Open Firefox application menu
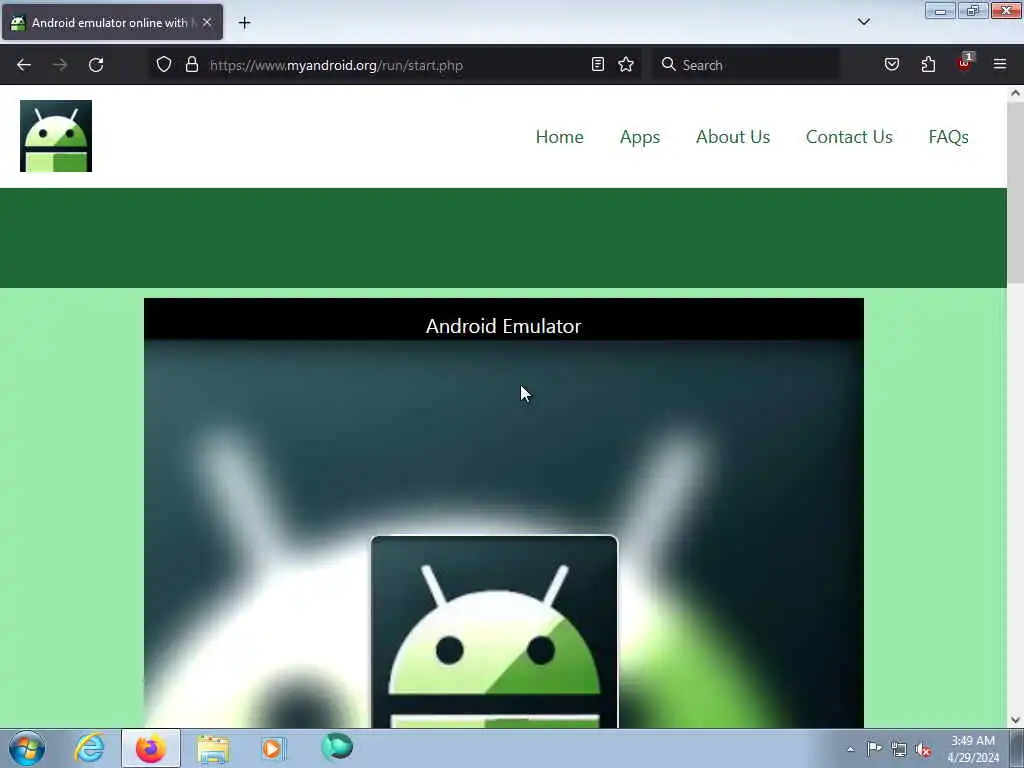This screenshot has height=768, width=1024. 1000,64
